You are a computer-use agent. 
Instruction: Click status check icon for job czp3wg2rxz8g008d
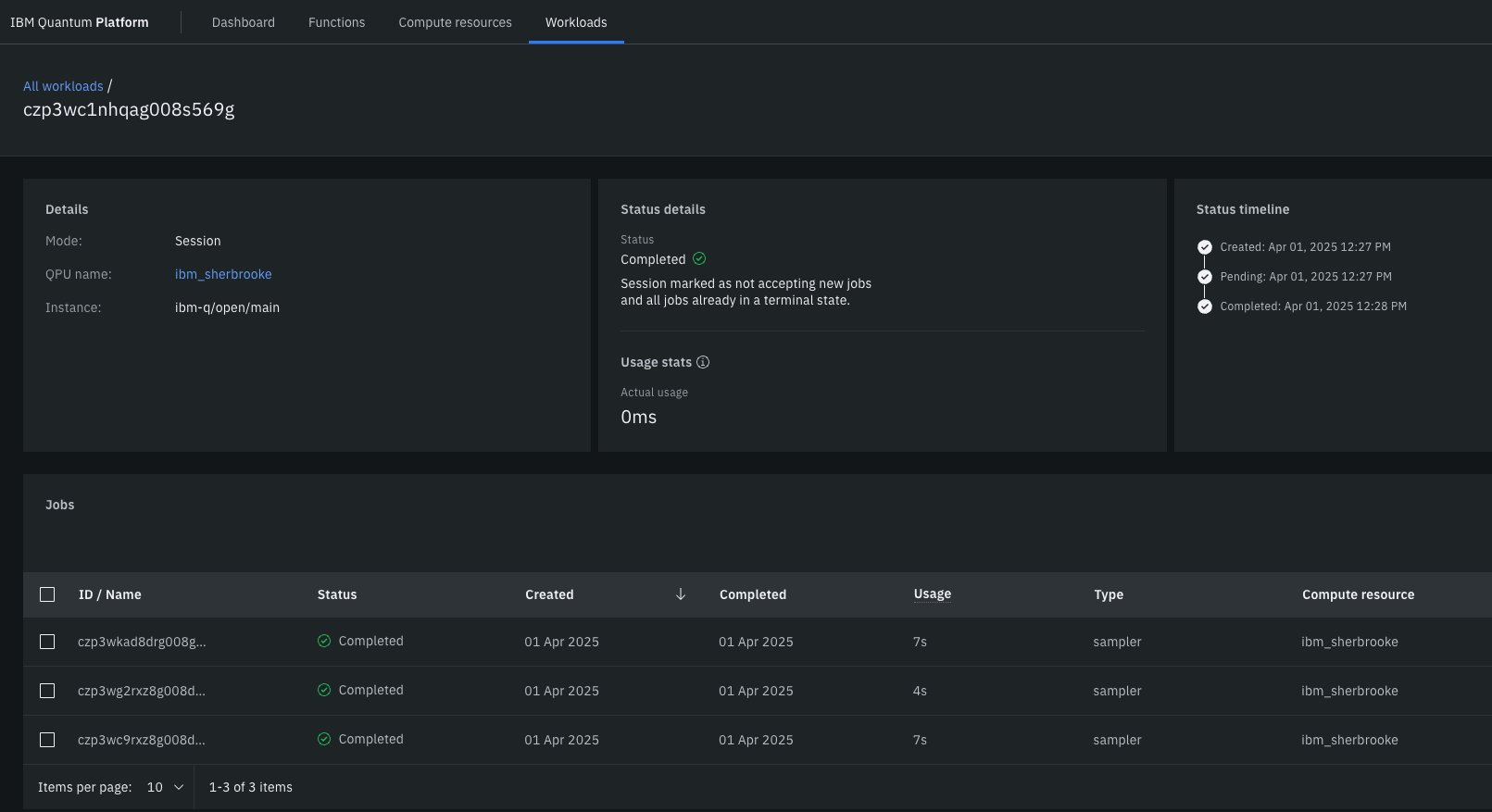tap(324, 690)
